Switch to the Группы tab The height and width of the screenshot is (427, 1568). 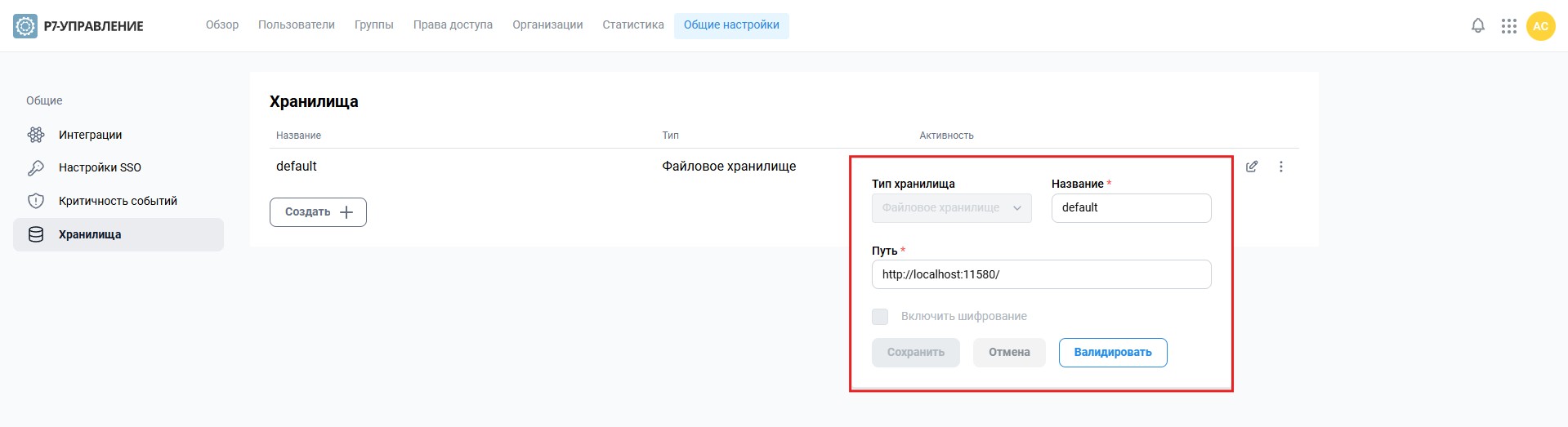[374, 25]
